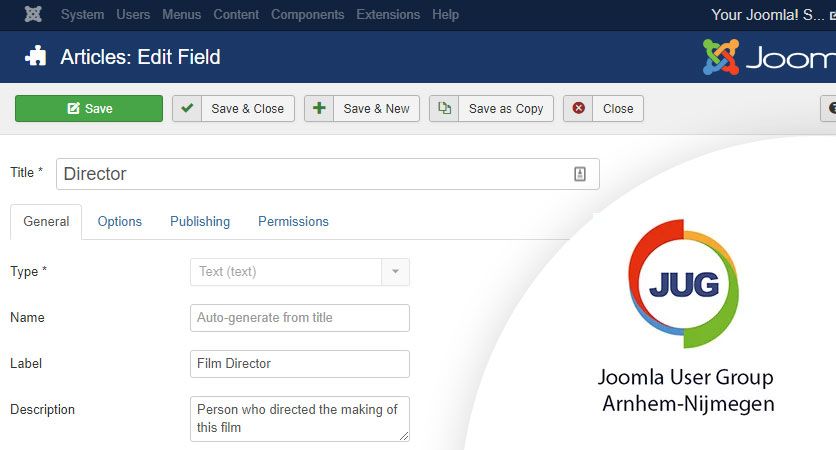Open the Help menu

tap(445, 14)
